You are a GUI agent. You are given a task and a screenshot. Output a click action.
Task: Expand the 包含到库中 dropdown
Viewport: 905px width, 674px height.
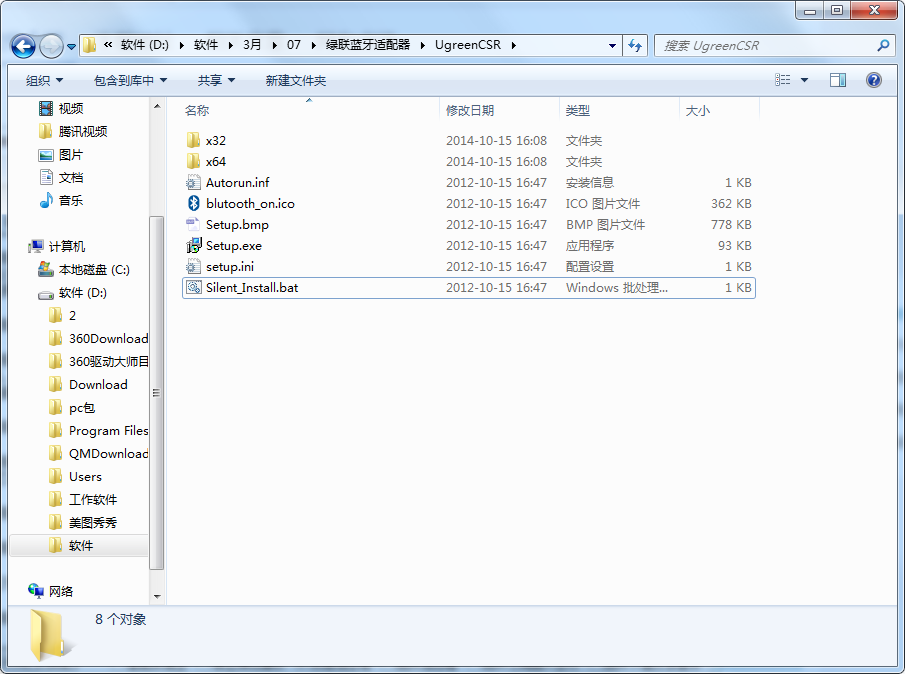point(130,80)
